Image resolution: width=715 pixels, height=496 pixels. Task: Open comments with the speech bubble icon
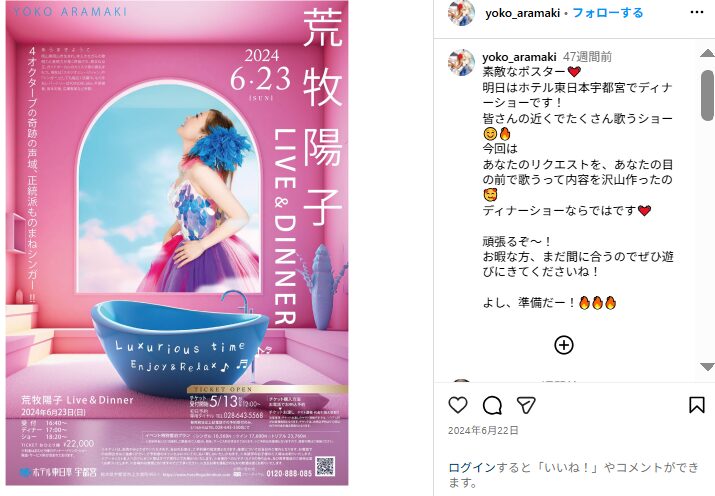tap(492, 405)
